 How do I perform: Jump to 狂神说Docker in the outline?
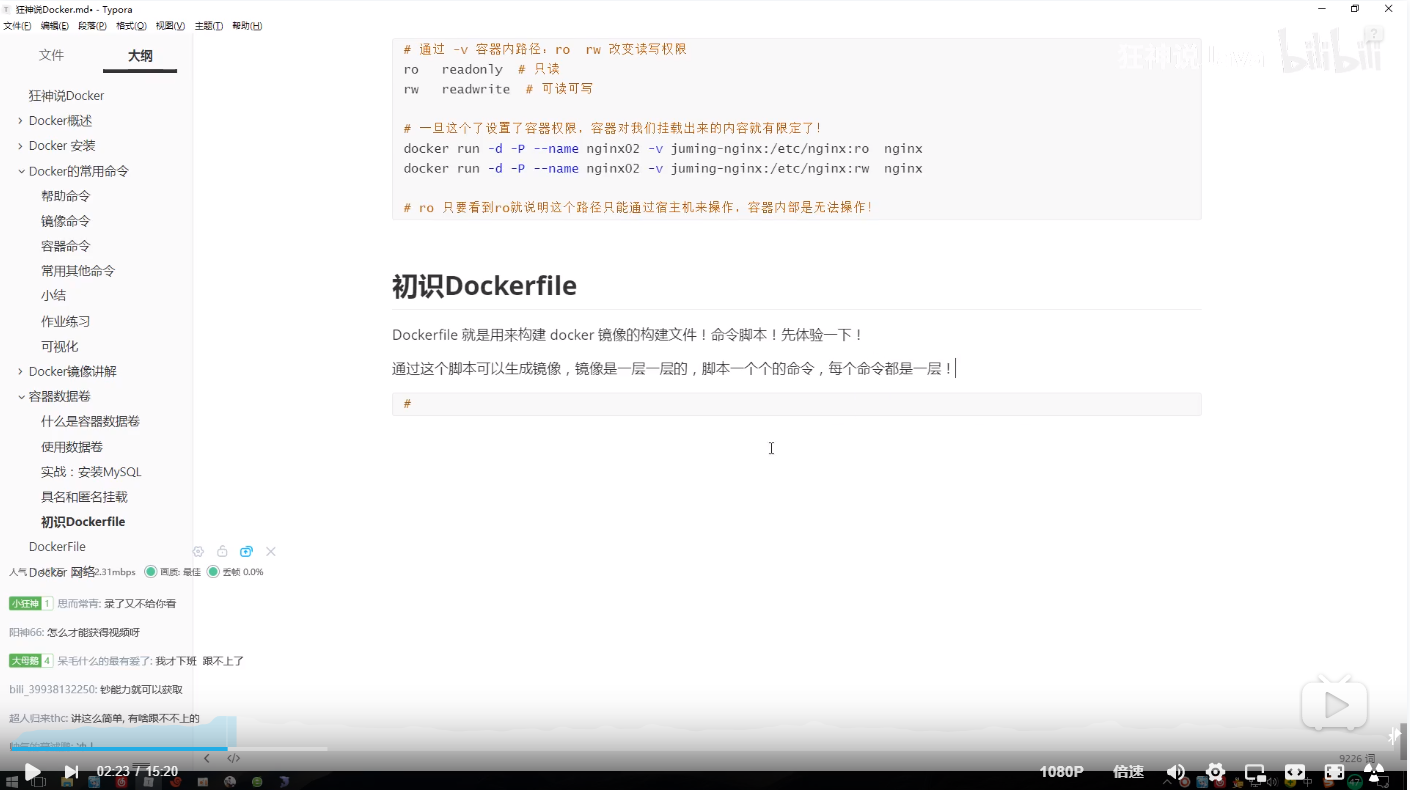point(67,96)
